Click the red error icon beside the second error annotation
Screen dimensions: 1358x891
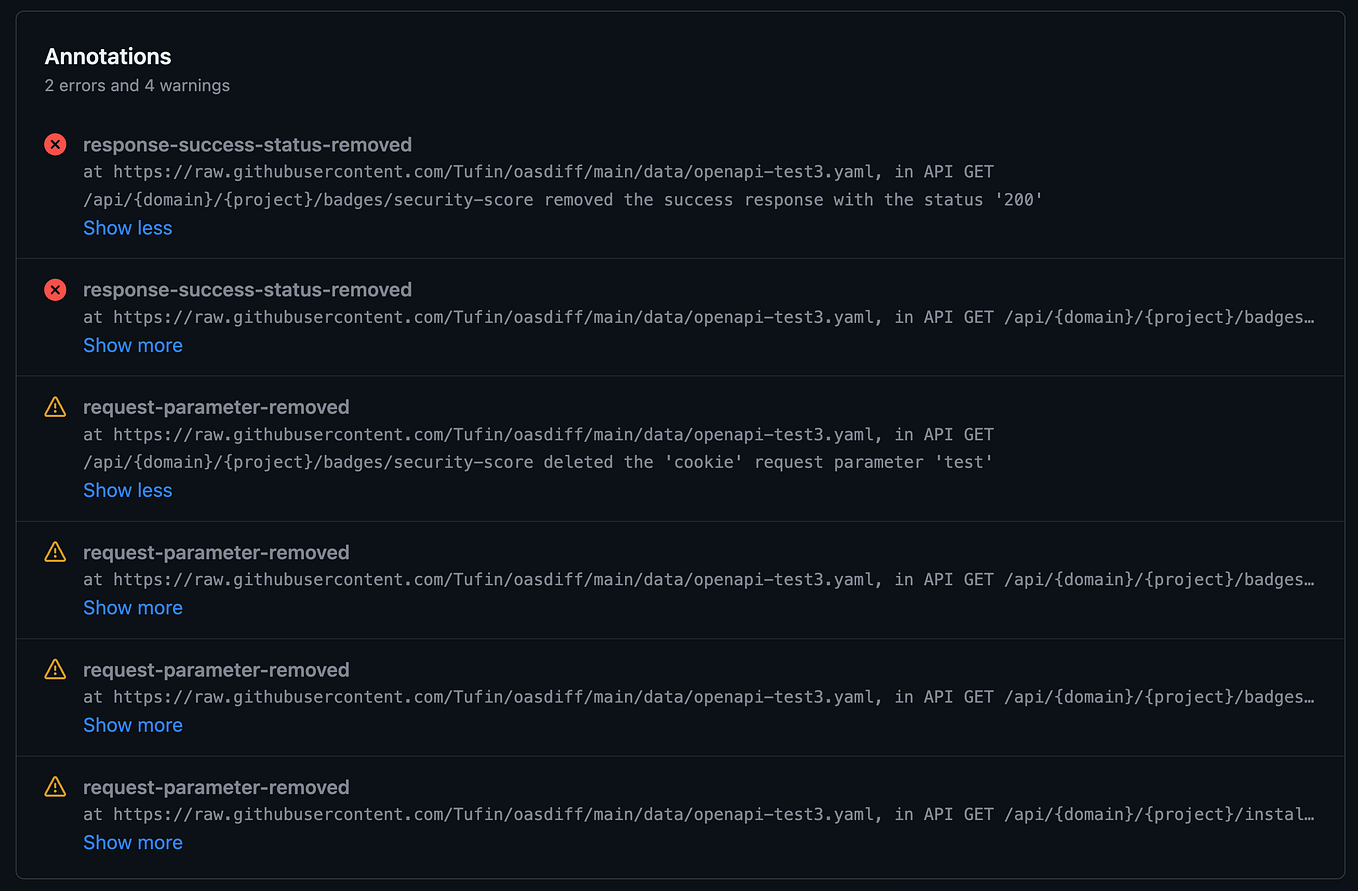tap(55, 289)
